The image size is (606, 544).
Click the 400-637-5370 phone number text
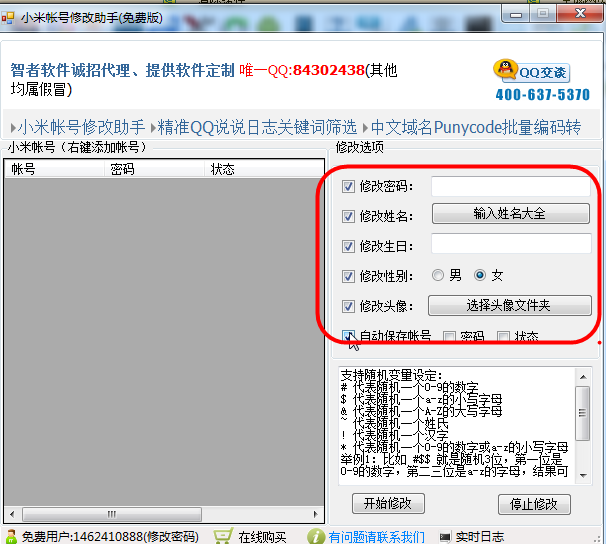coord(543,95)
